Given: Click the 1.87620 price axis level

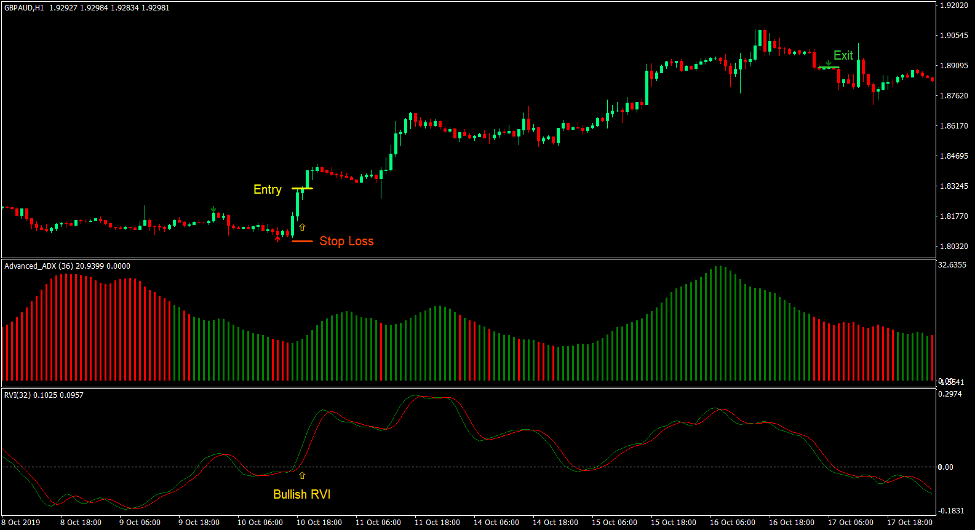Looking at the screenshot, I should pyautogui.click(x=953, y=96).
